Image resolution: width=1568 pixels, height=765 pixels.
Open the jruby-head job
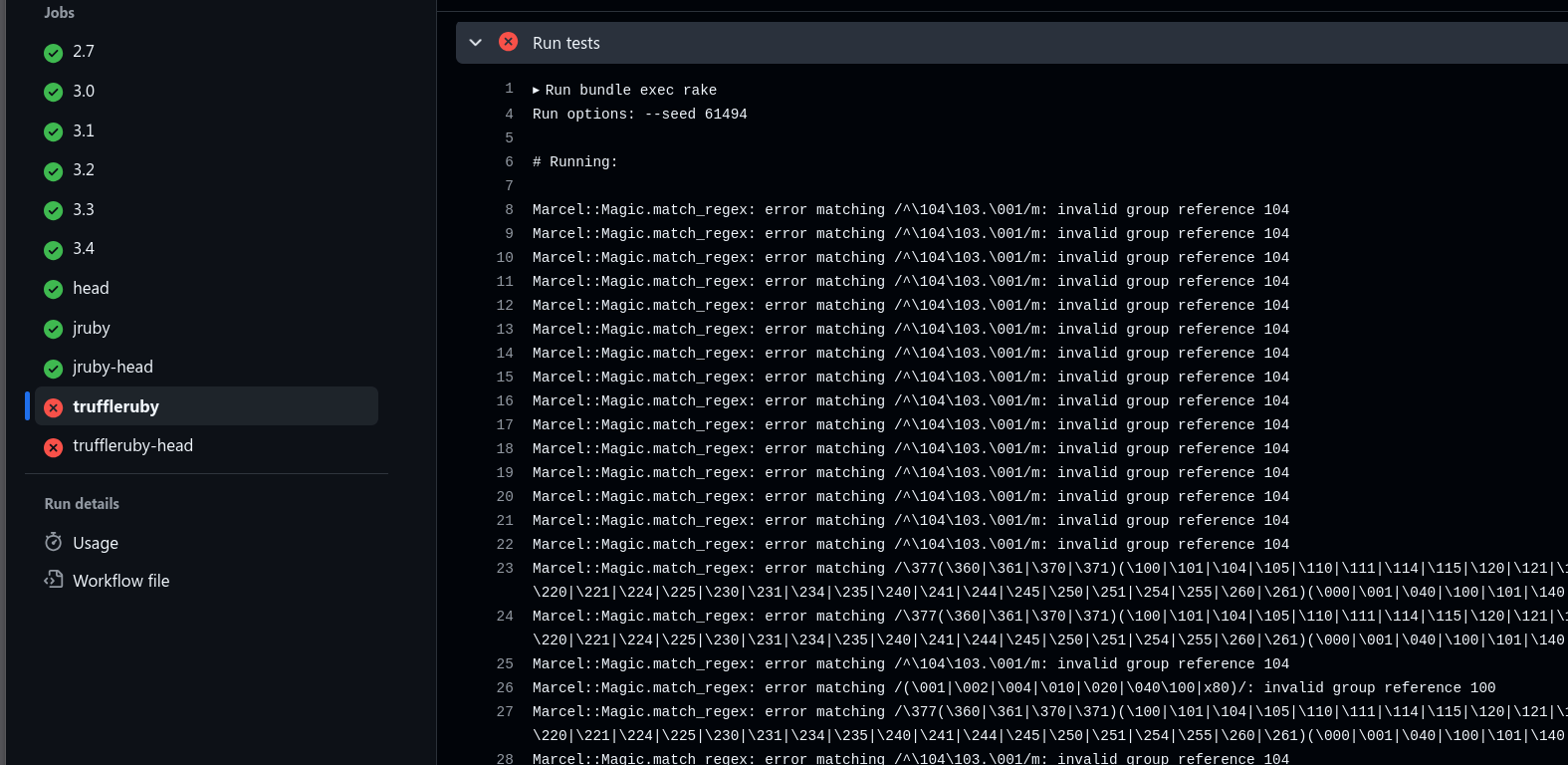[x=112, y=367]
